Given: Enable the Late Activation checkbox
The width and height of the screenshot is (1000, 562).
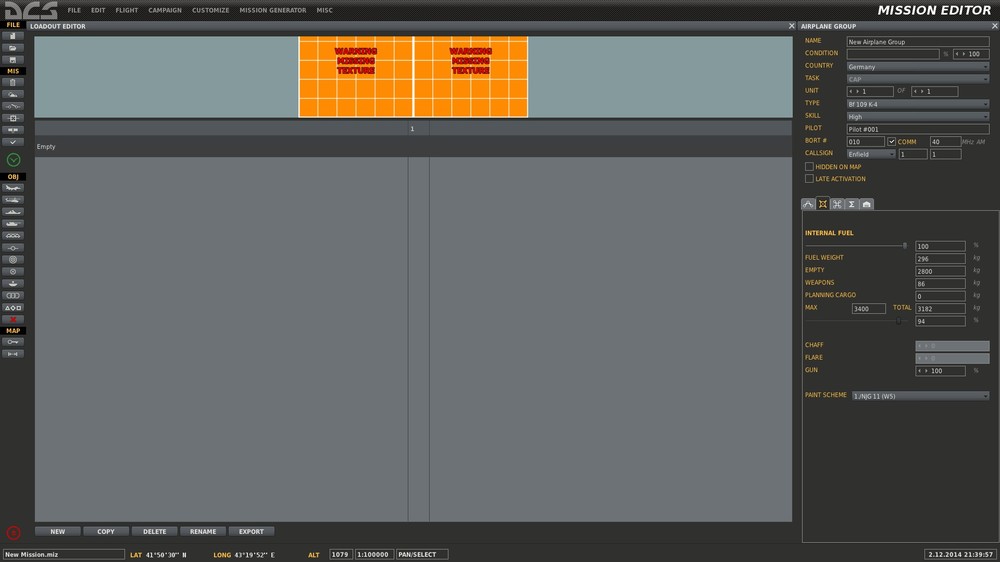Looking at the screenshot, I should click(x=809, y=179).
